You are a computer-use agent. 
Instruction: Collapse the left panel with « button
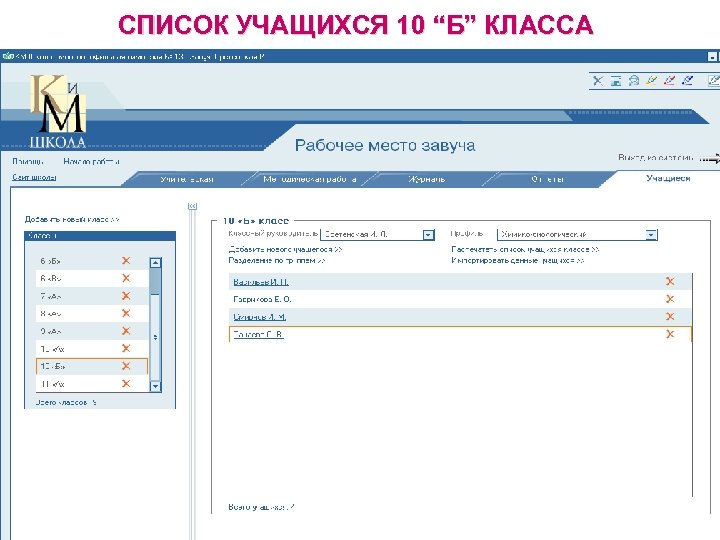point(192,206)
